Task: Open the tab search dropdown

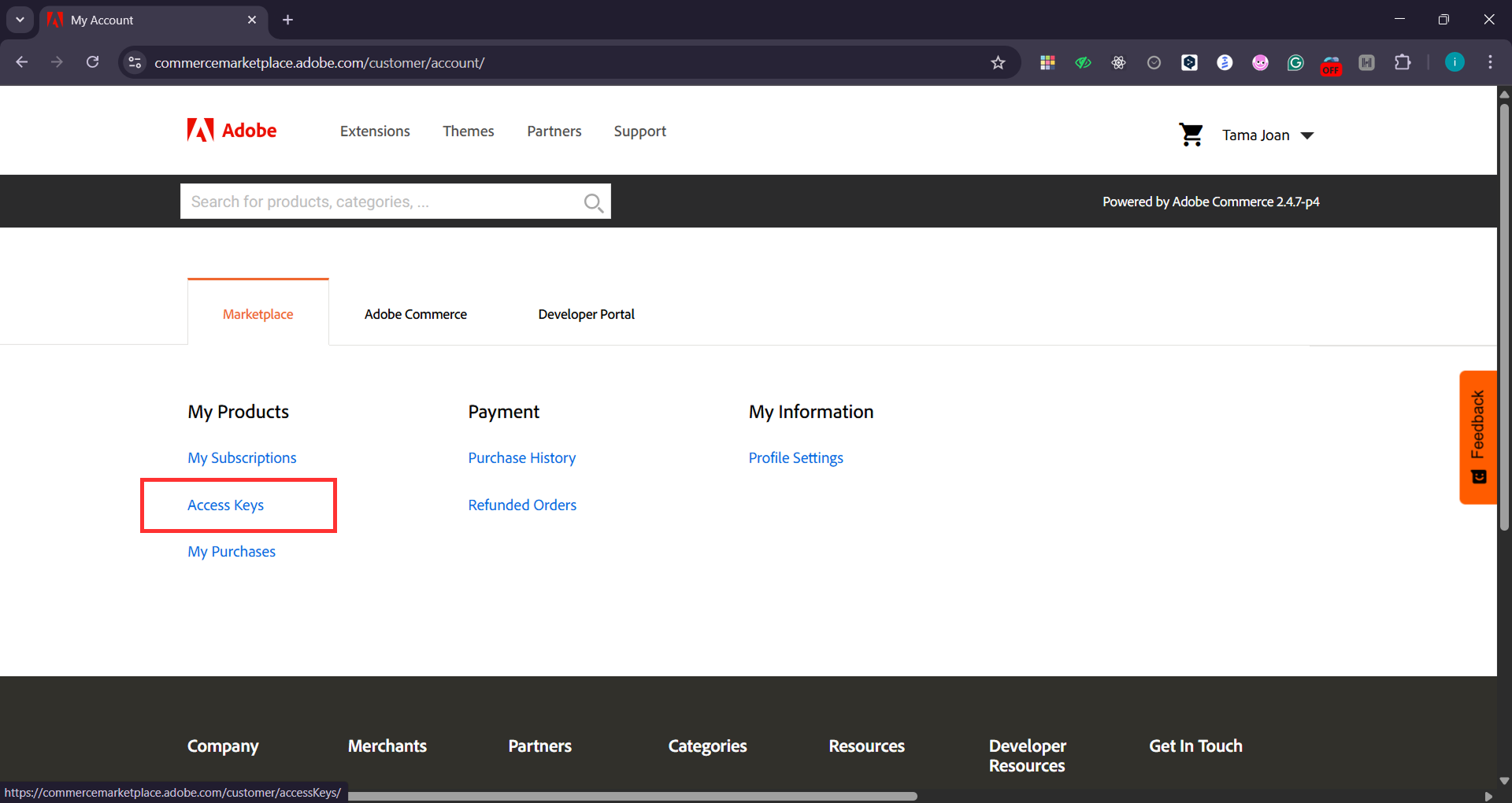Action: pyautogui.click(x=20, y=20)
